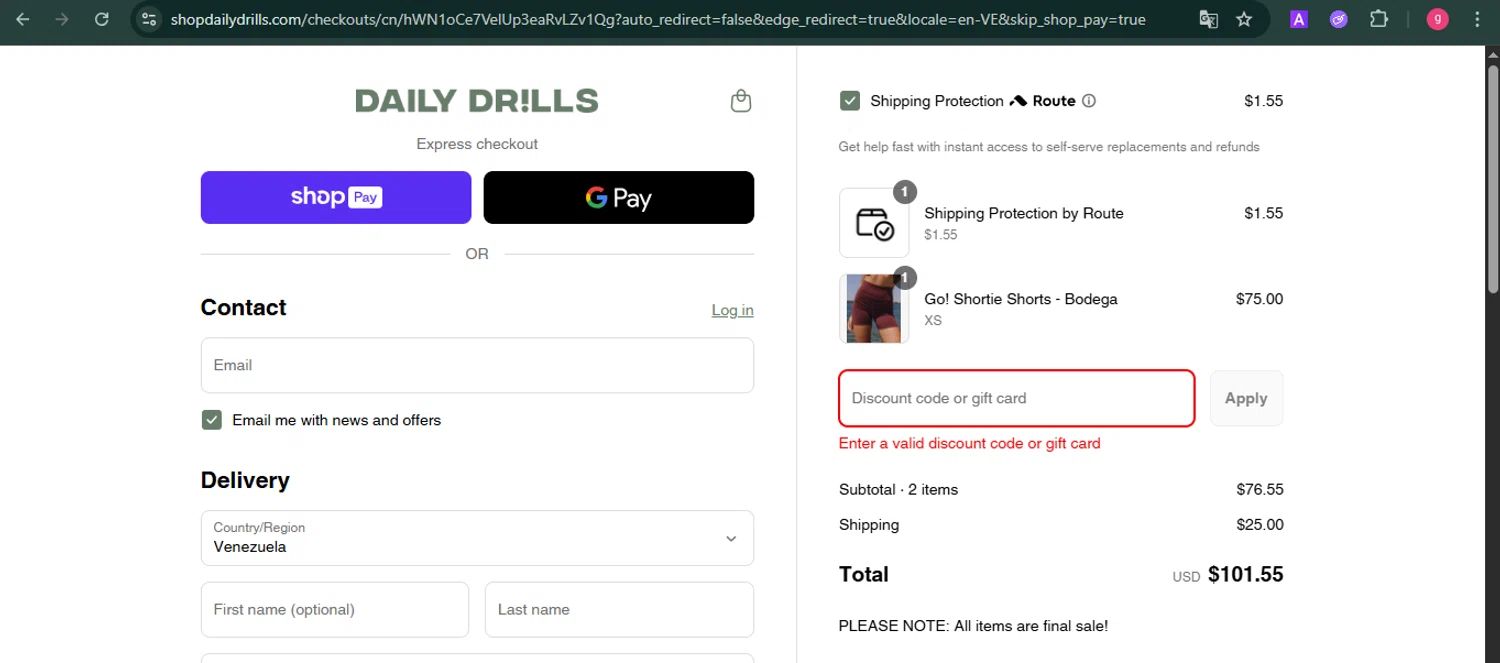Go back to the previous page

tap(22, 19)
